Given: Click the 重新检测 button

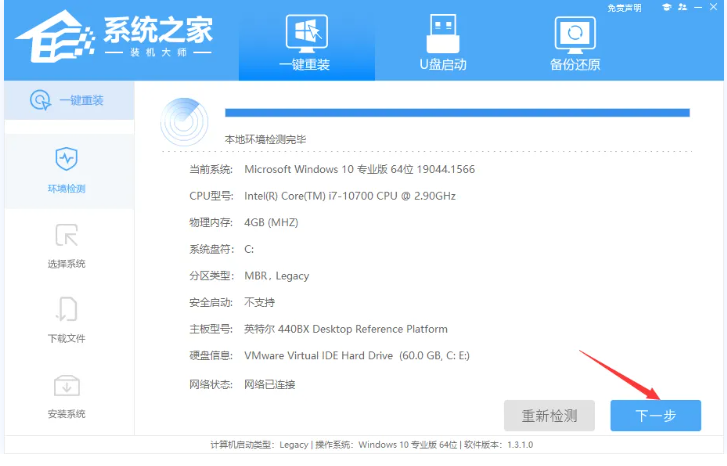Looking at the screenshot, I should [549, 415].
